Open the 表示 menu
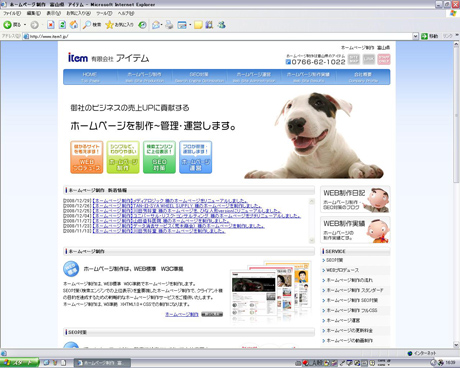The width and height of the screenshot is (460, 368). point(53,13)
